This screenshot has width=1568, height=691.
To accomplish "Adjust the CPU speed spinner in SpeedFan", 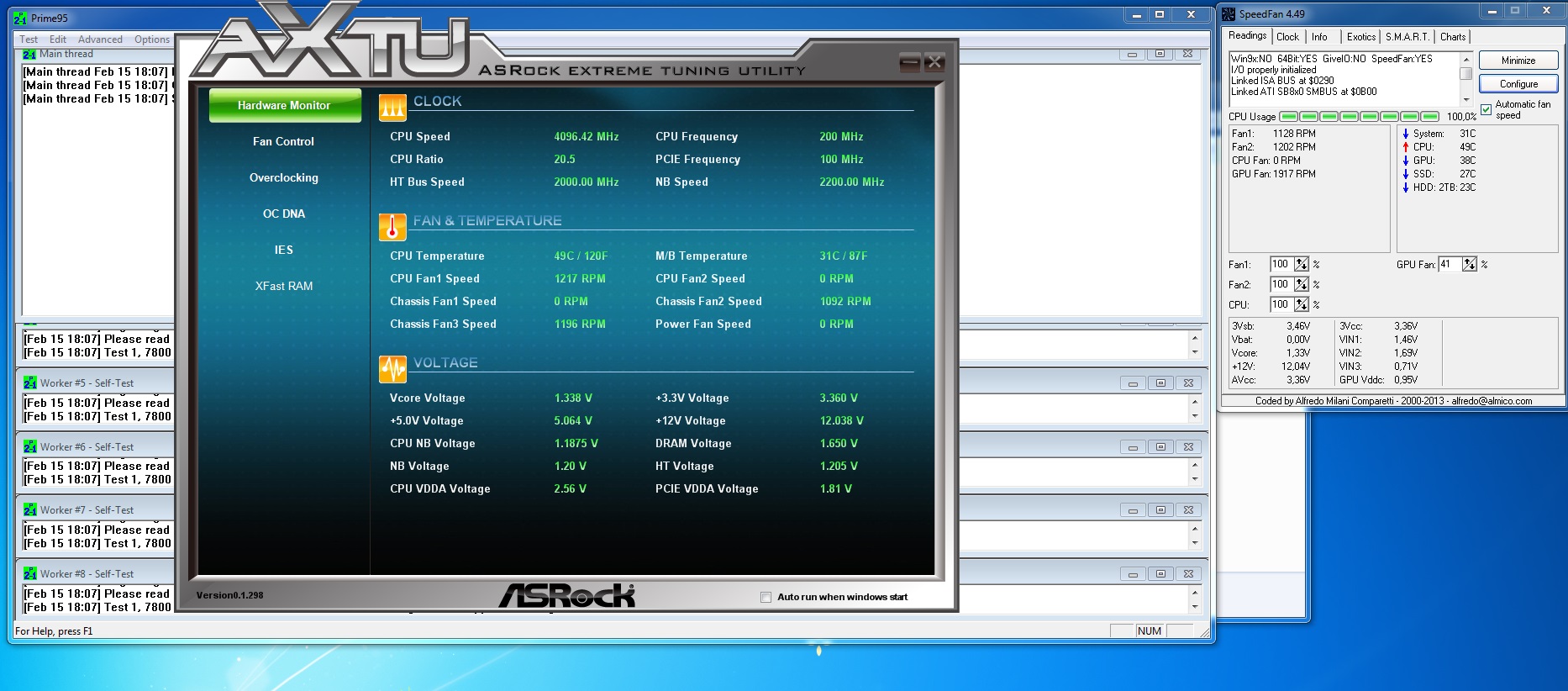I will point(1302,304).
